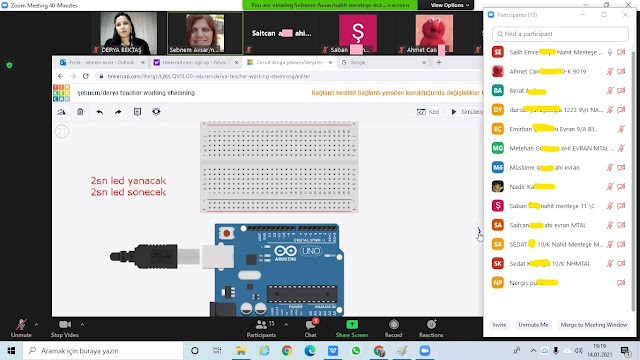This screenshot has height=360, width=640.
Task: Click the camera-off icon for Sedat 10/K NHMTAL
Action: pos(621,263)
